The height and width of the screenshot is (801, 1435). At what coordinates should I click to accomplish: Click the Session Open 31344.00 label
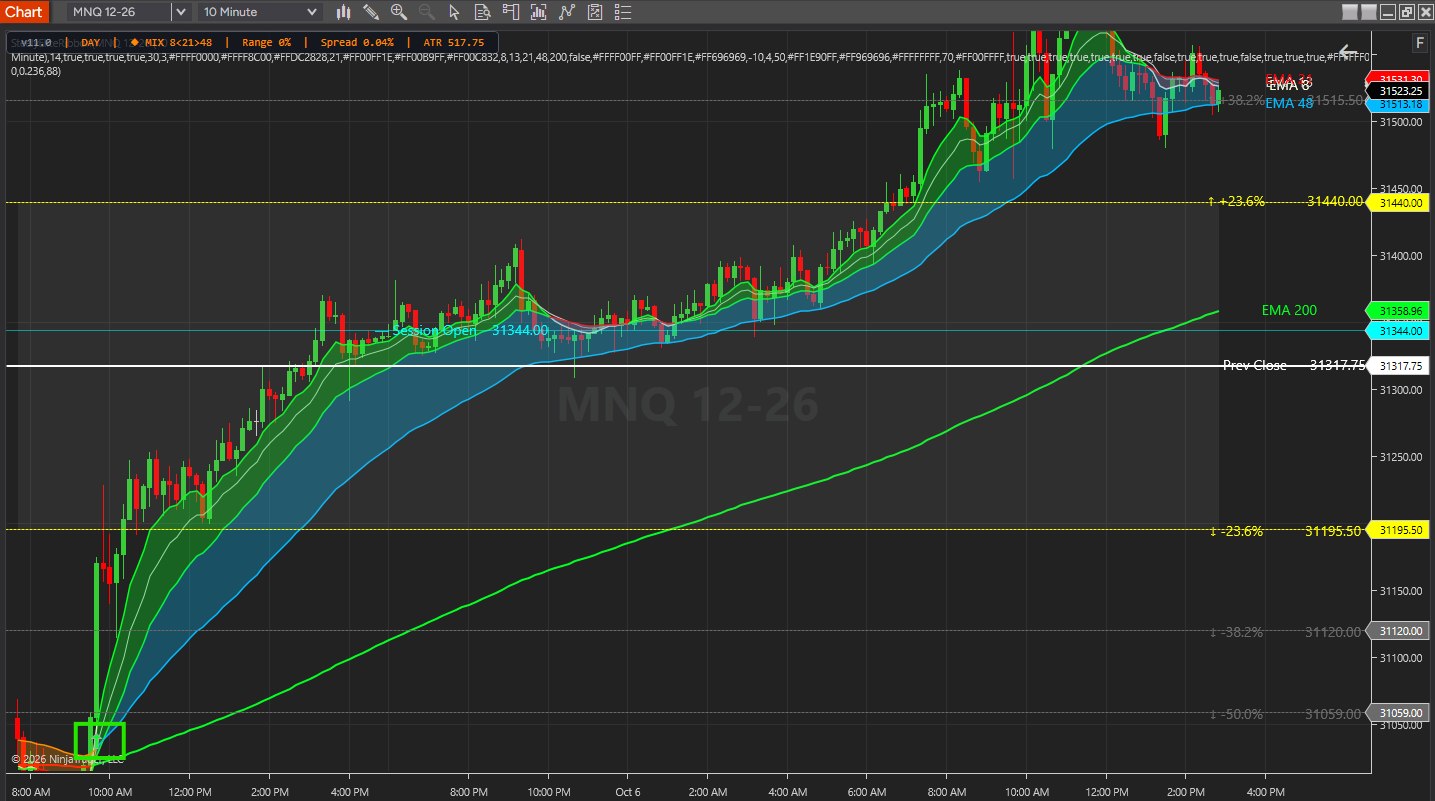(x=470, y=330)
